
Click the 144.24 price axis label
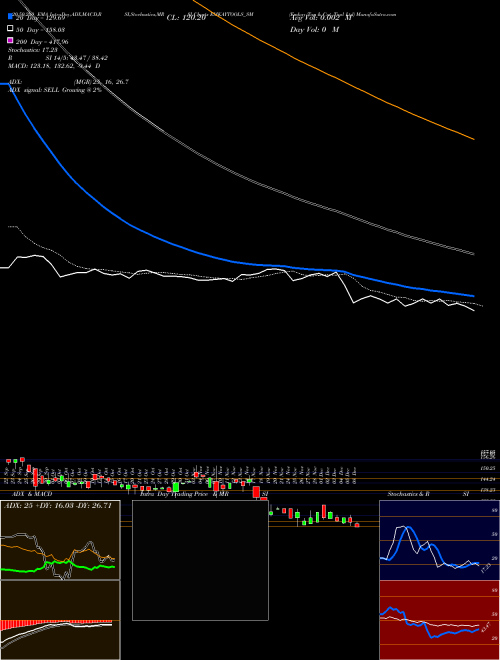[488, 479]
